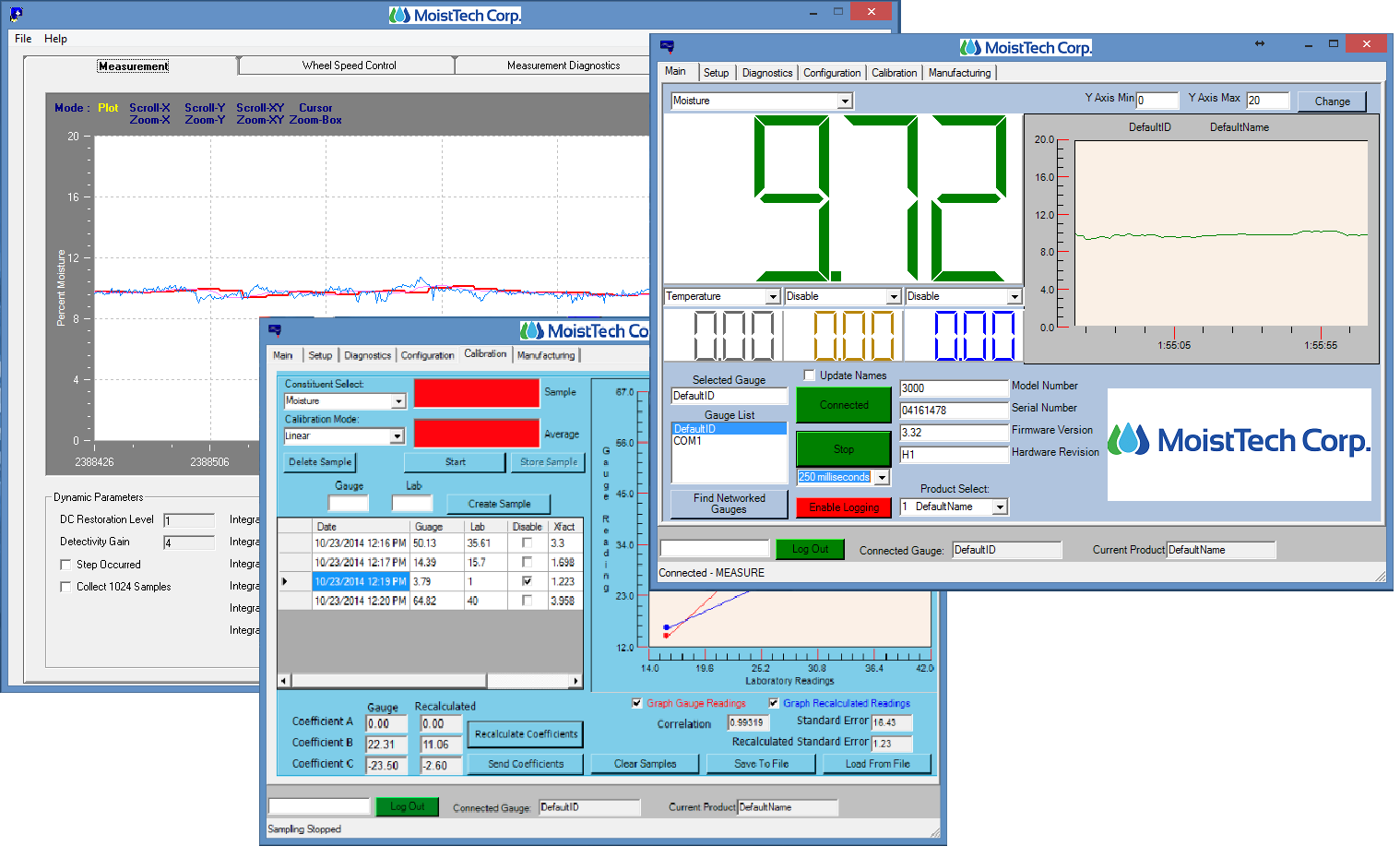Click the Gauge Coefficient B field
Viewport: 1400px width, 858px height.
point(386,745)
